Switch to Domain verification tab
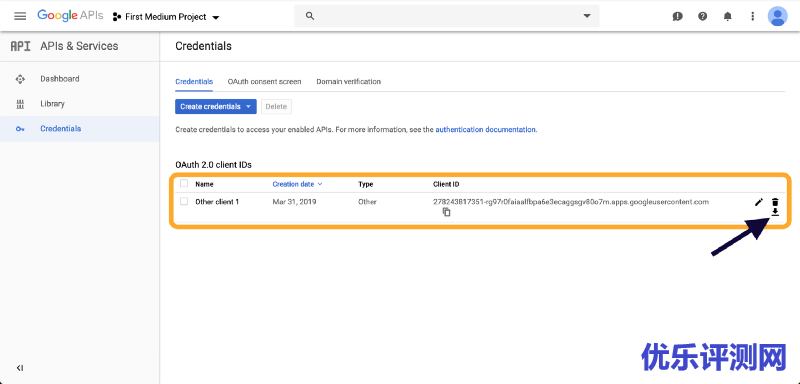Image resolution: width=800 pixels, height=384 pixels. click(348, 82)
